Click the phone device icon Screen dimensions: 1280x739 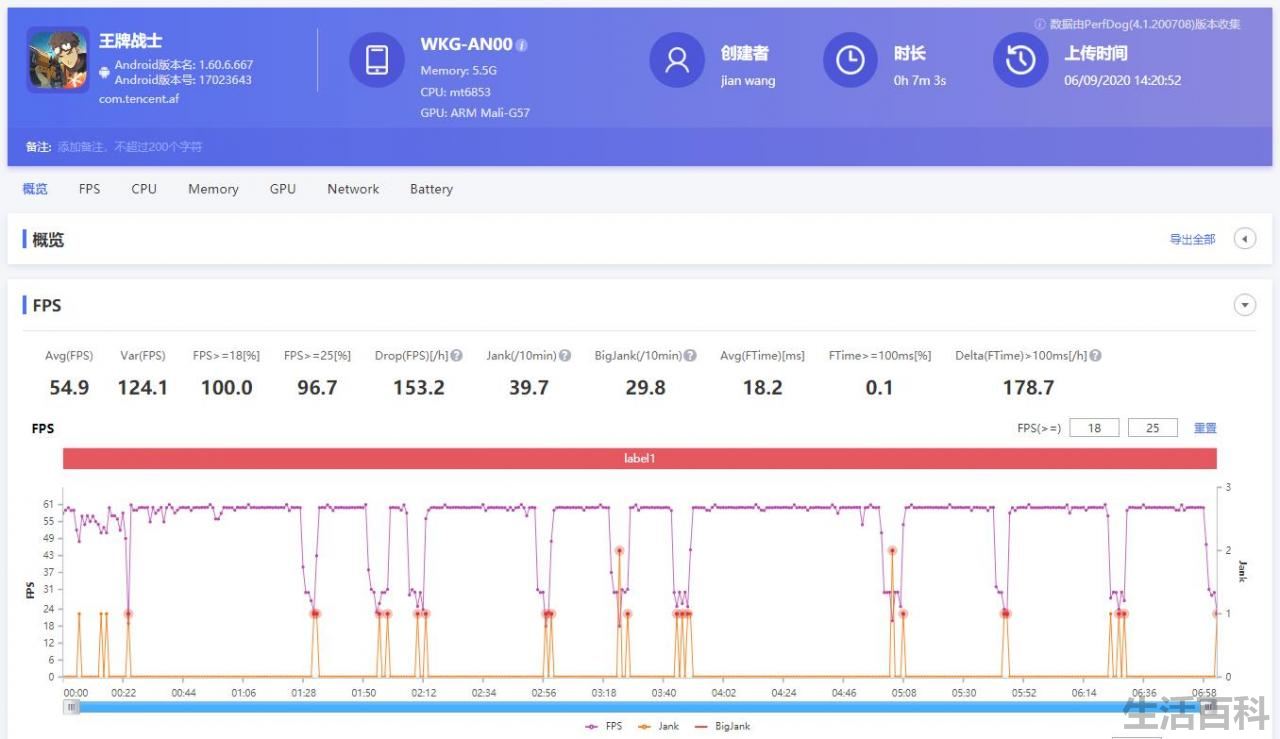[377, 60]
